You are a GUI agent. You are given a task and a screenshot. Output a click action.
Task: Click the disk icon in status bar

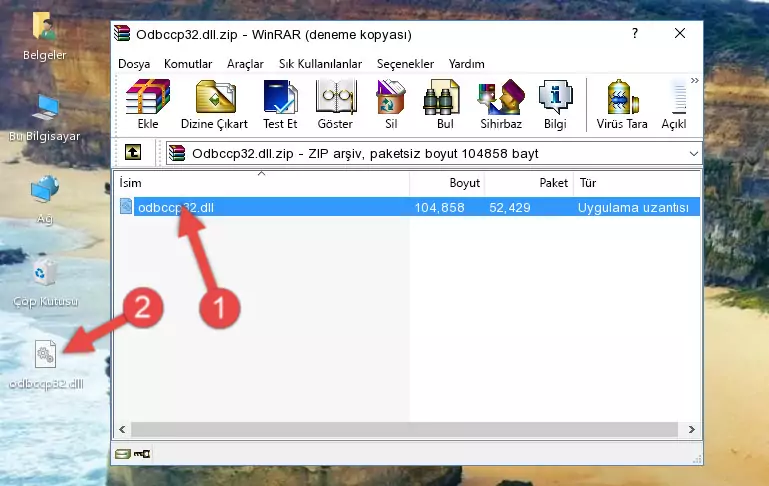(122, 454)
